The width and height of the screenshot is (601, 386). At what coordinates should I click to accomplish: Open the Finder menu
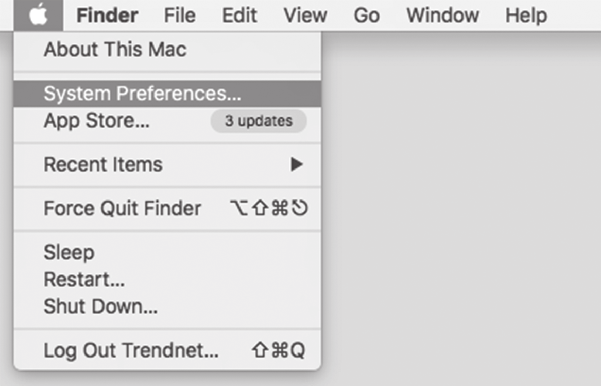tap(107, 15)
